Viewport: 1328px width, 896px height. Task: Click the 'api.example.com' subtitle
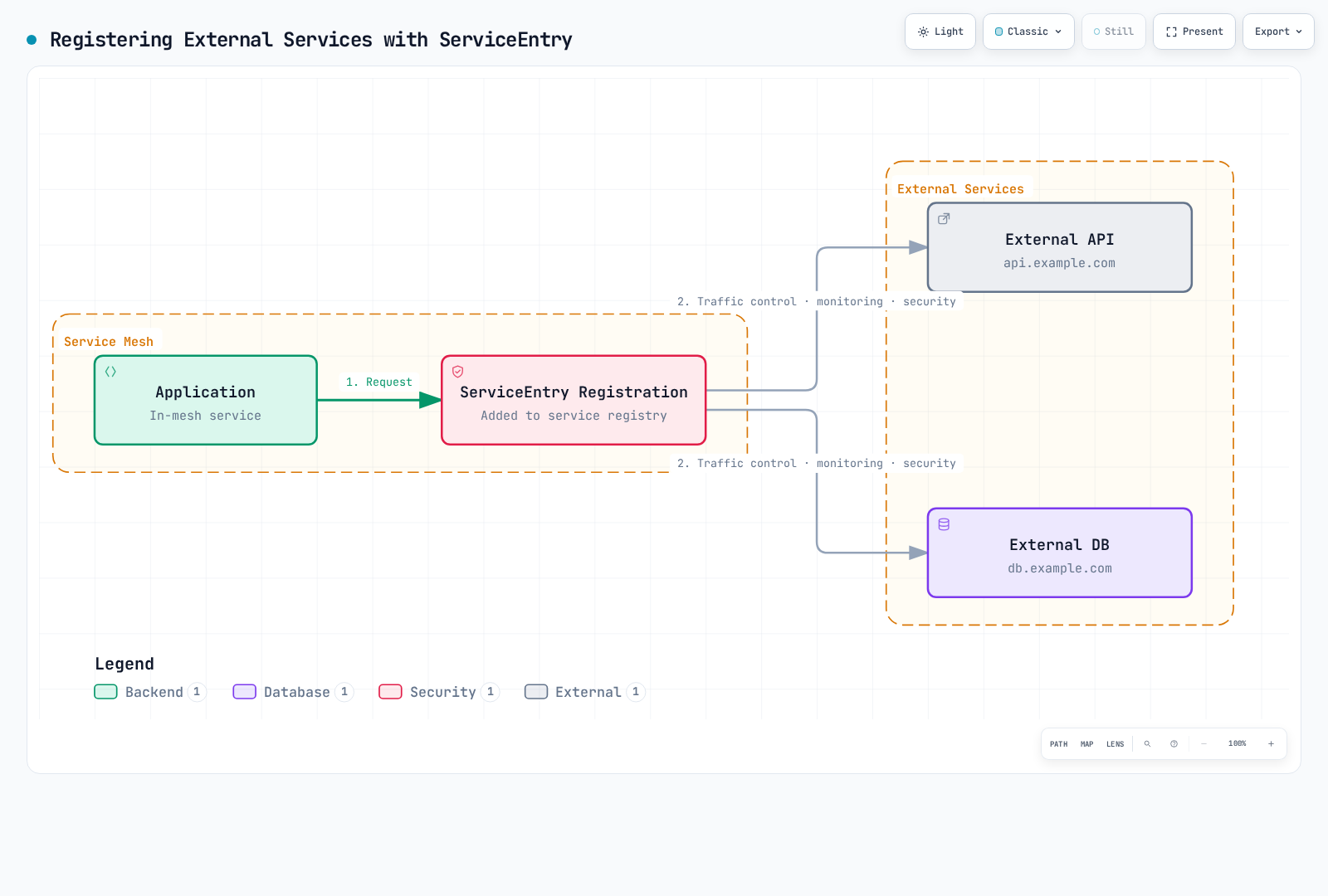click(1060, 263)
